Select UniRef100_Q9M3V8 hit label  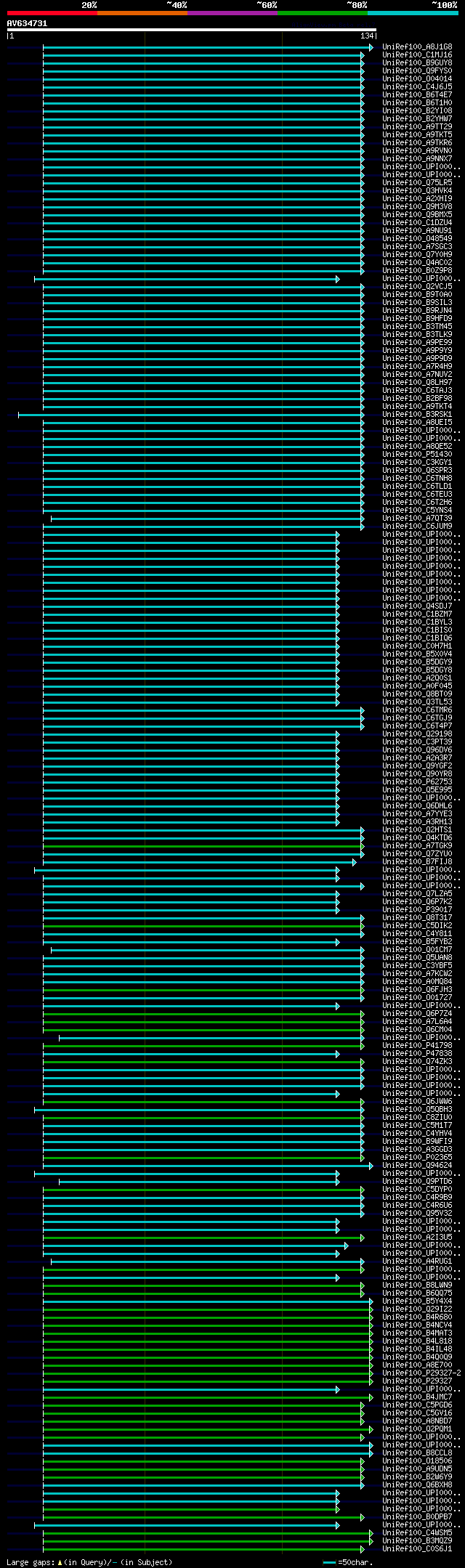tap(417, 207)
